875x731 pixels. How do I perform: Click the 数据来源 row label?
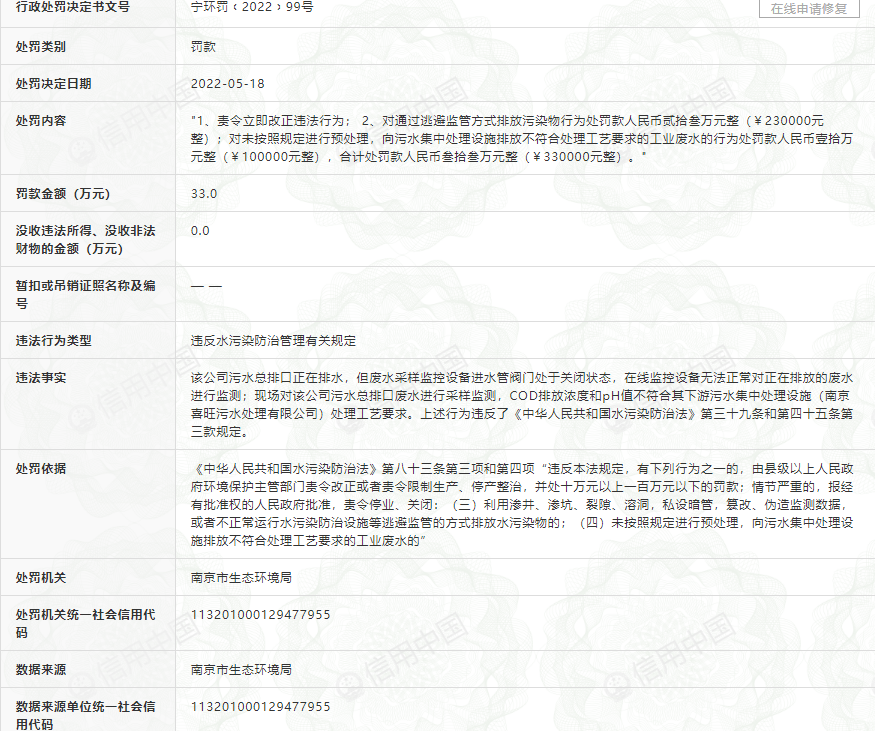[41, 670]
